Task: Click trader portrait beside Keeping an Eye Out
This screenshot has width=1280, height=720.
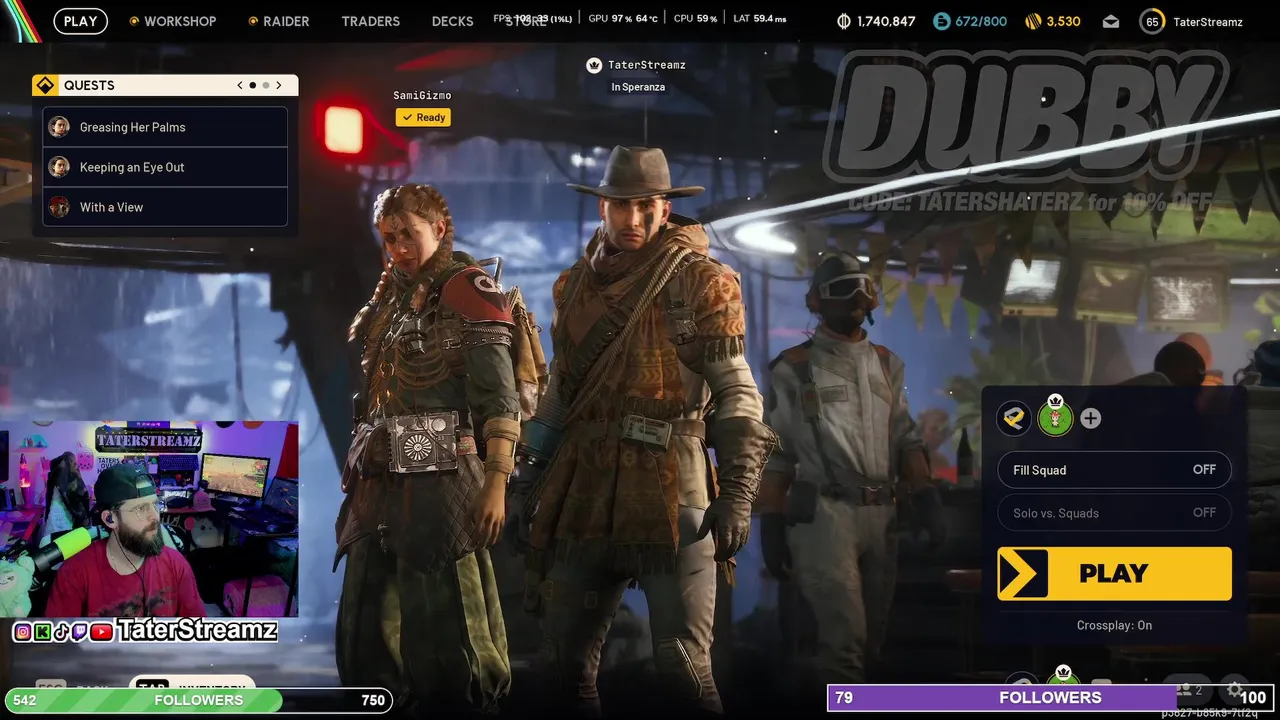Action: (x=60, y=167)
